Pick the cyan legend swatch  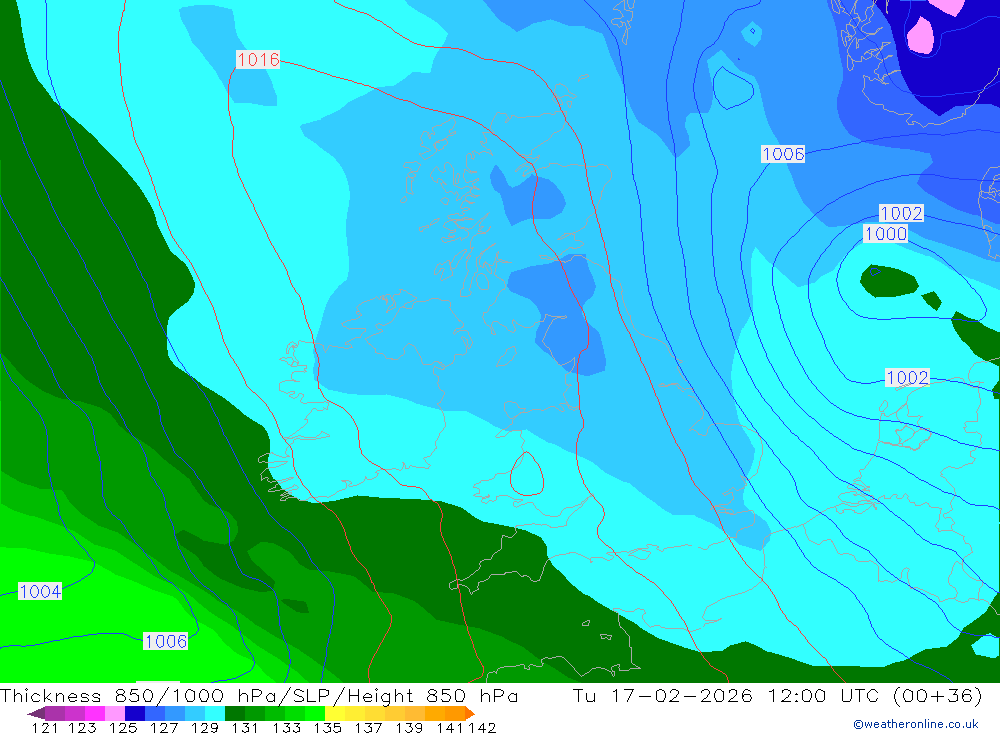tap(215, 713)
